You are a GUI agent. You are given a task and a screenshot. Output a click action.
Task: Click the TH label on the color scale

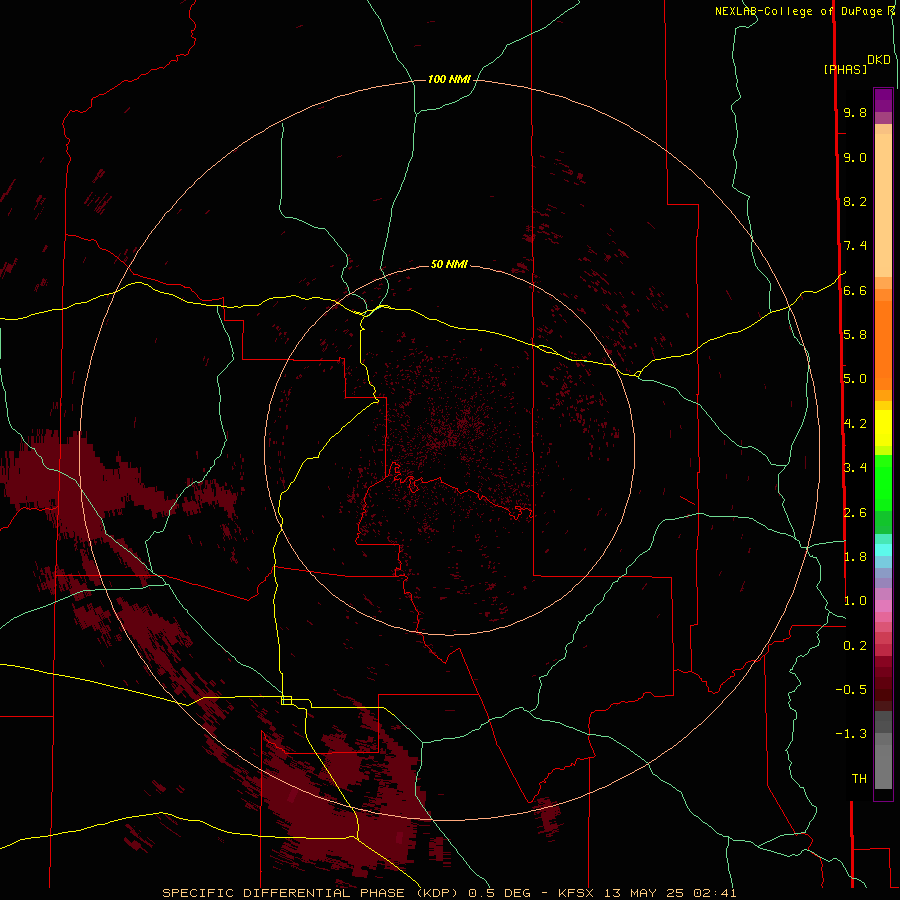click(859, 779)
